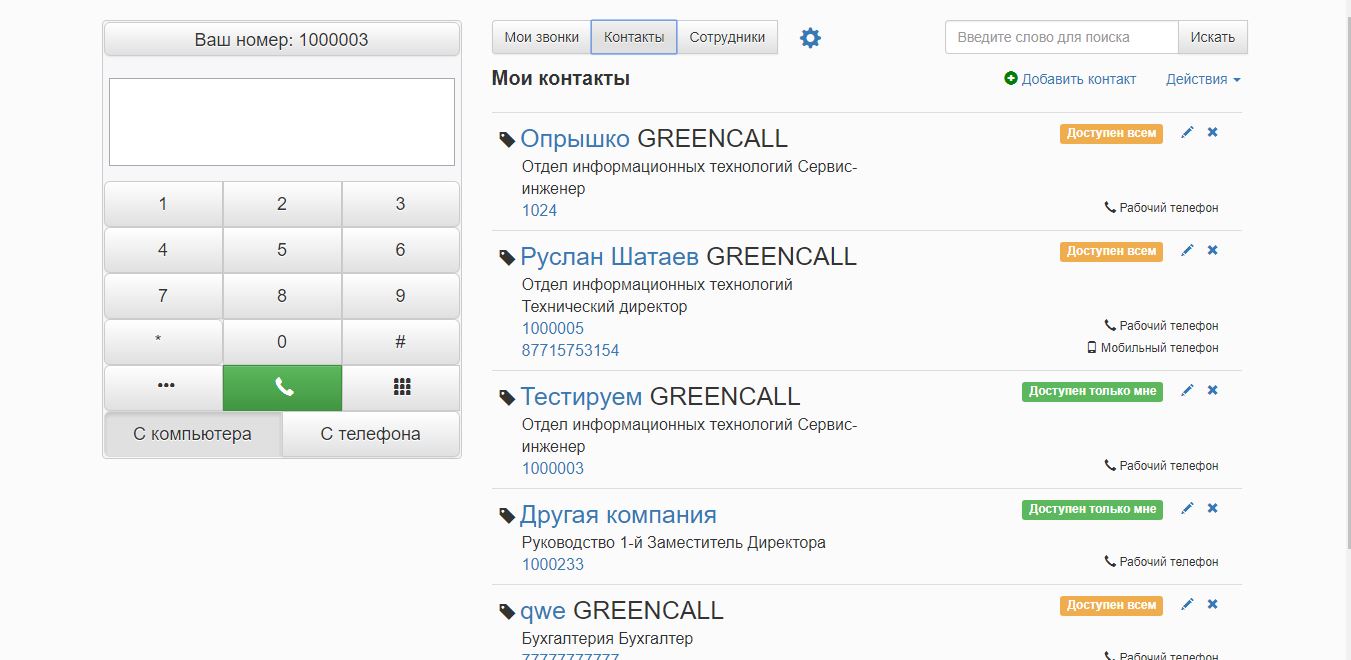Open the settings gear icon
This screenshot has height=660, width=1351.
(x=810, y=38)
